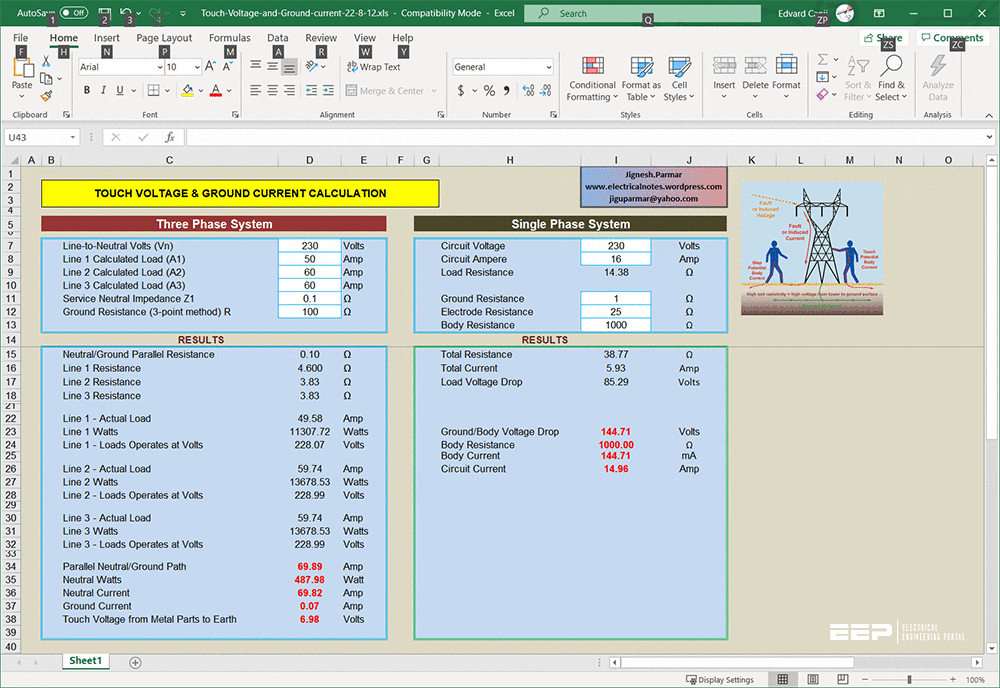Click the Format Painter brush icon
The height and width of the screenshot is (688, 1000).
[x=46, y=96]
